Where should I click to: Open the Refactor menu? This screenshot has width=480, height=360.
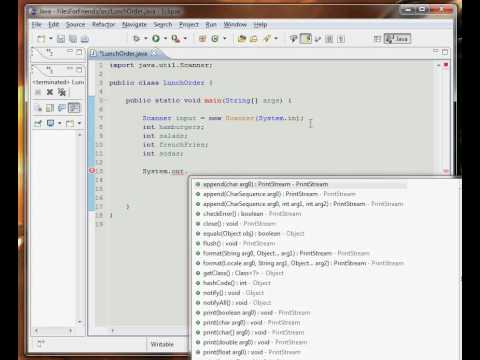coord(103,25)
